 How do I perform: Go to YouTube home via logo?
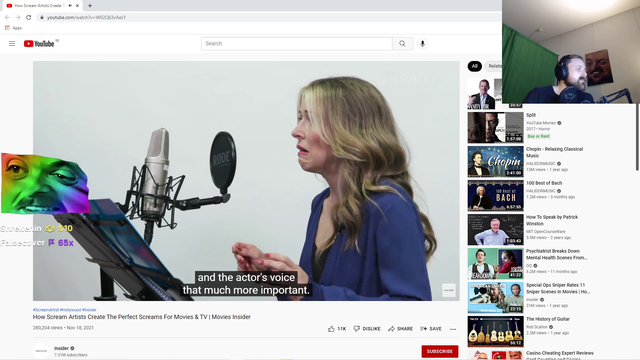[x=39, y=44]
